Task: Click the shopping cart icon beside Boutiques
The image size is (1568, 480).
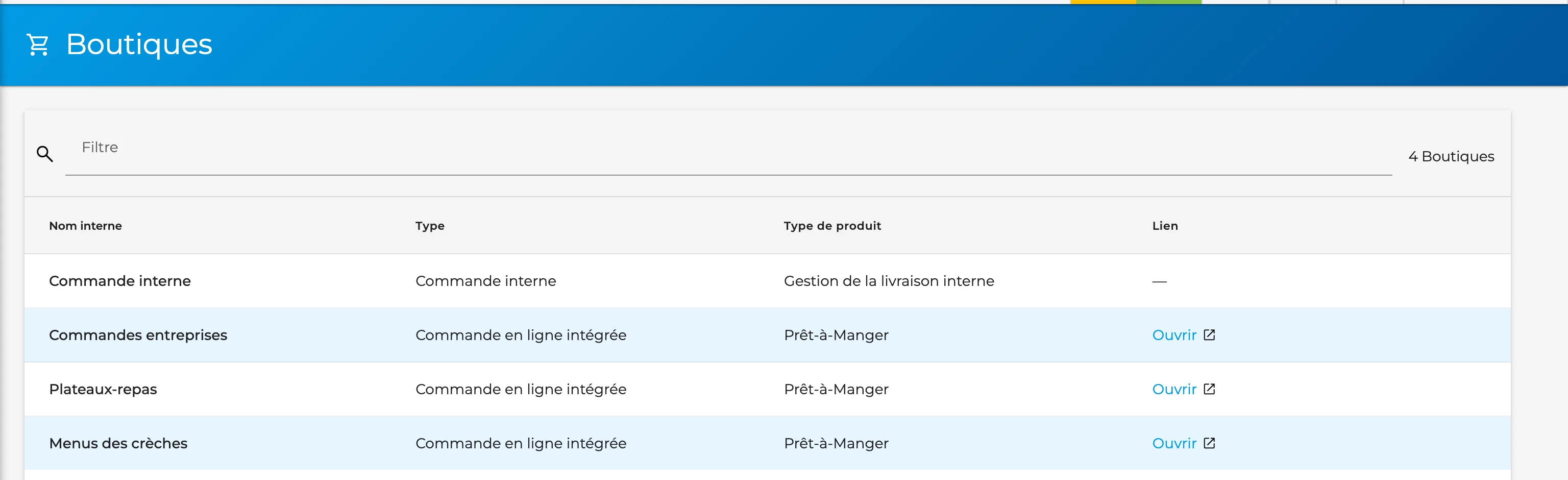Action: point(38,44)
